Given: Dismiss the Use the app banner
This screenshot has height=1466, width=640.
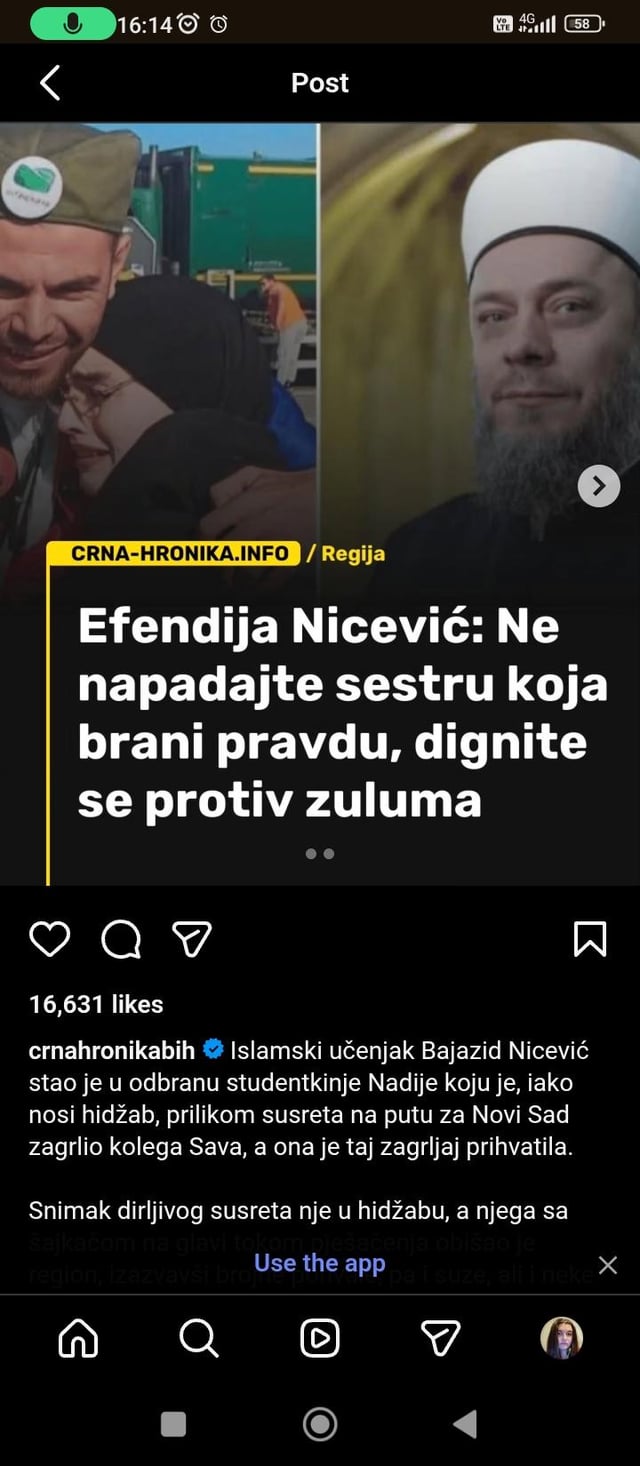Looking at the screenshot, I should pyautogui.click(x=607, y=1265).
